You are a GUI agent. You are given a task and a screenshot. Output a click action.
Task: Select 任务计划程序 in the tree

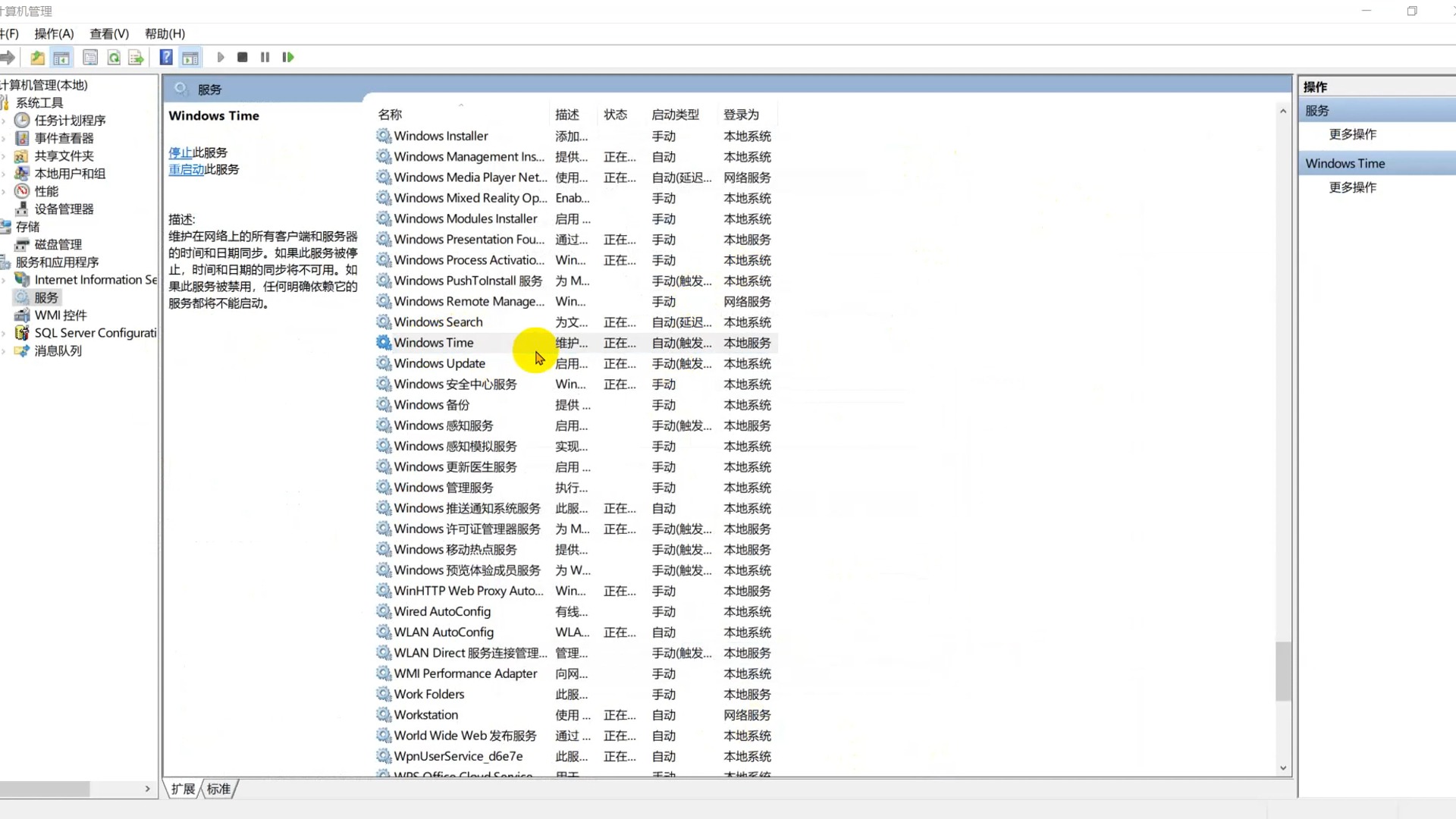(x=70, y=121)
